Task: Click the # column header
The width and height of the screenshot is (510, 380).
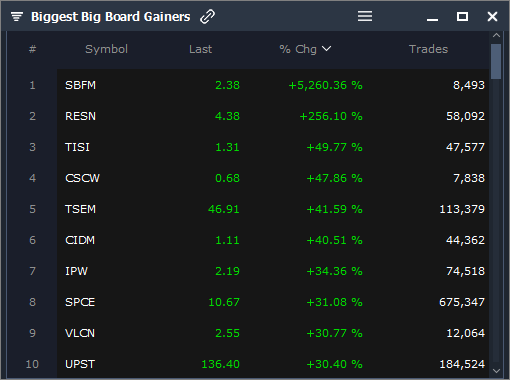Action: (32, 49)
